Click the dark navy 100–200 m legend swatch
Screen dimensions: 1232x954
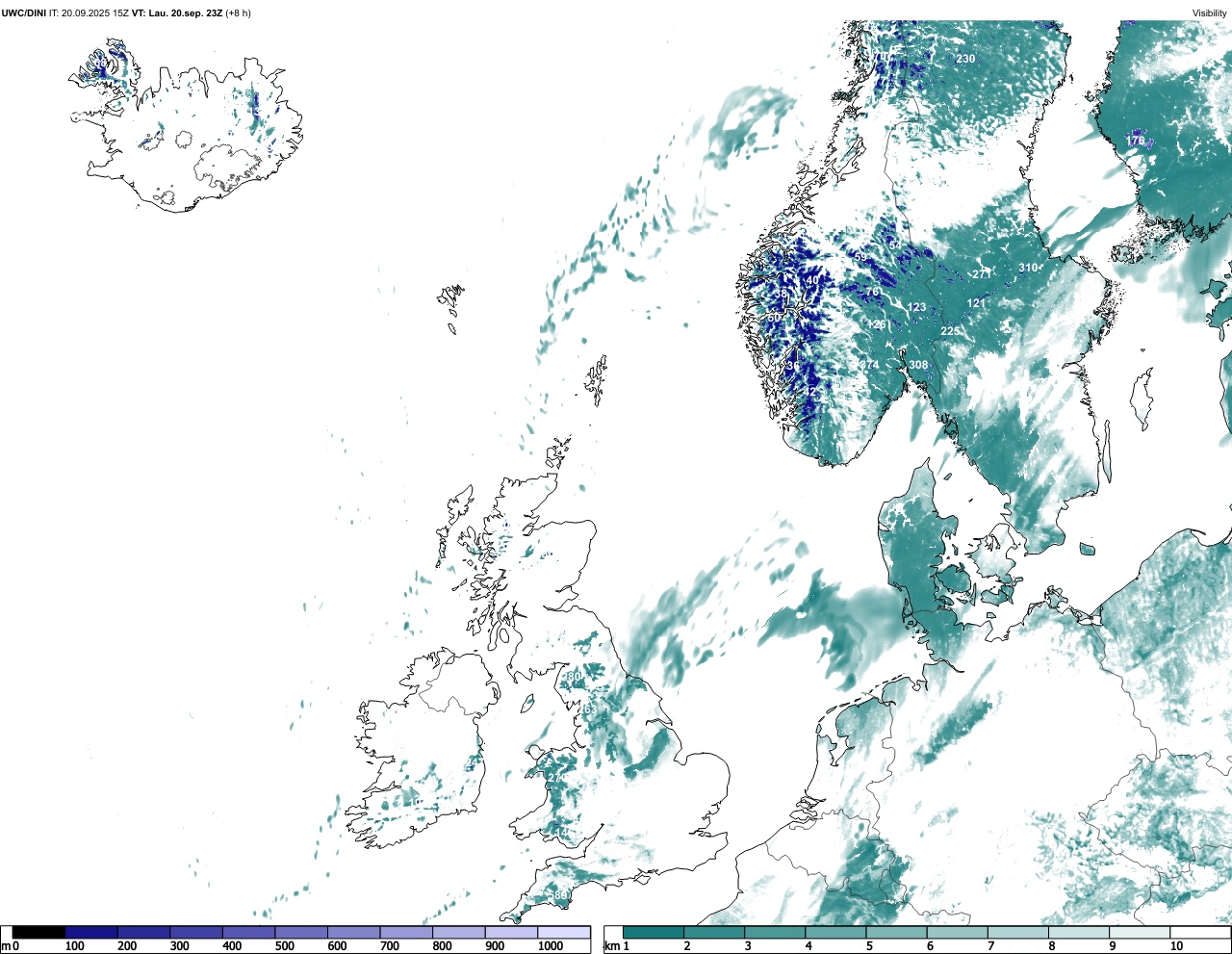(91, 932)
